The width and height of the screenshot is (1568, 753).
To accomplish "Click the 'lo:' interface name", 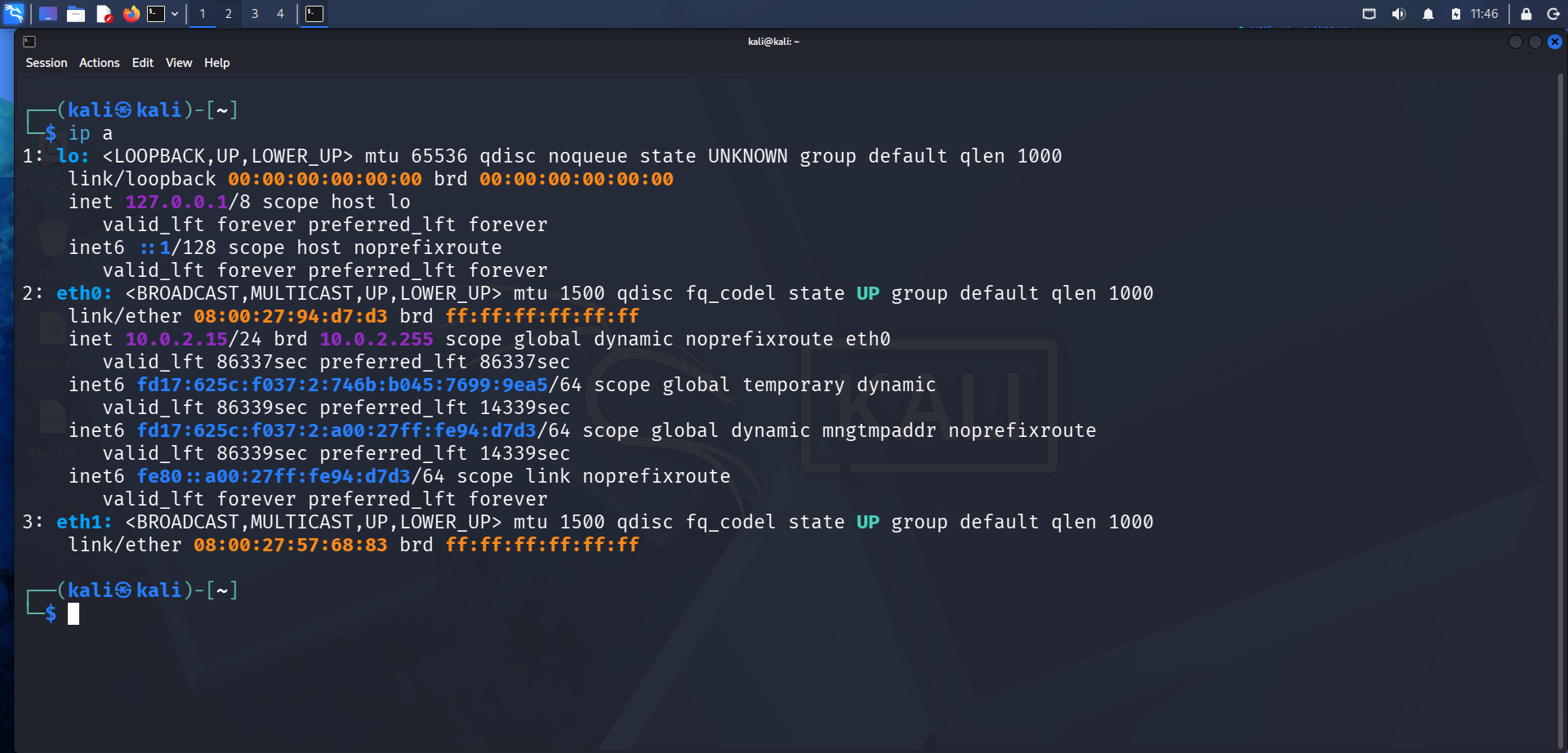I will click(73, 156).
